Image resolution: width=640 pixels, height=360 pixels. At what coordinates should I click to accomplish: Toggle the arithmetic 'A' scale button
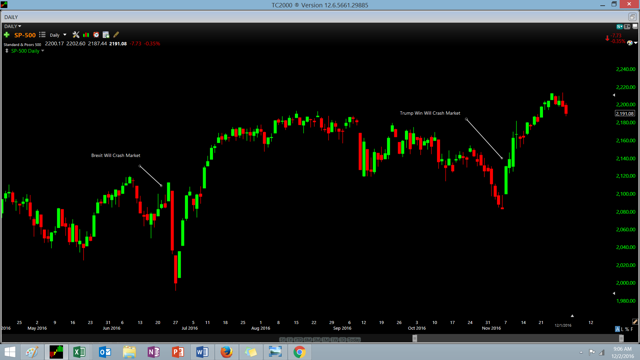618,329
